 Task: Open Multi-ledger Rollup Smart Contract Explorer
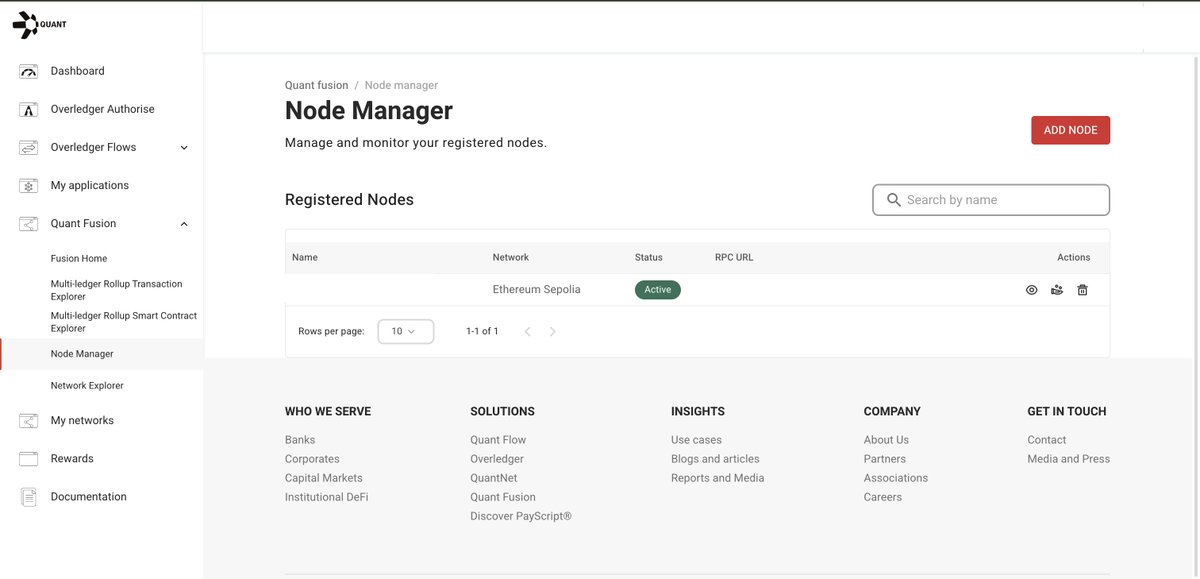(124, 322)
